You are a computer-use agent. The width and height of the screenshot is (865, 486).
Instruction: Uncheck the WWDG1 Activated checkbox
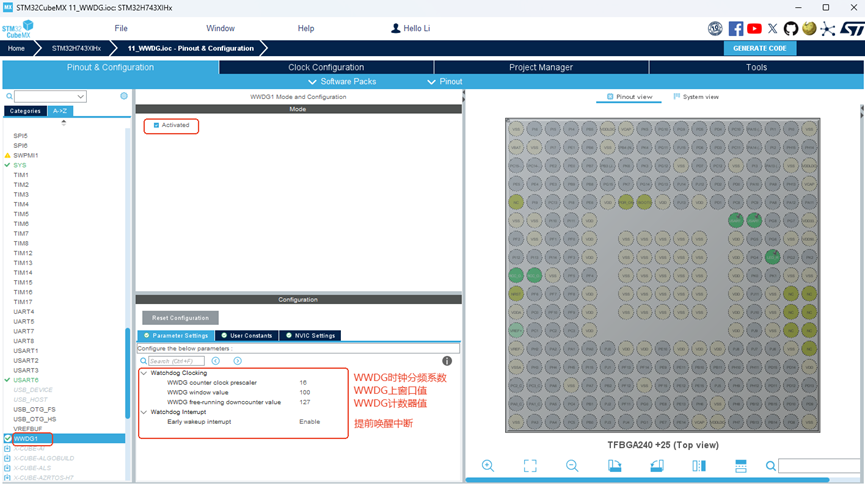coord(156,125)
